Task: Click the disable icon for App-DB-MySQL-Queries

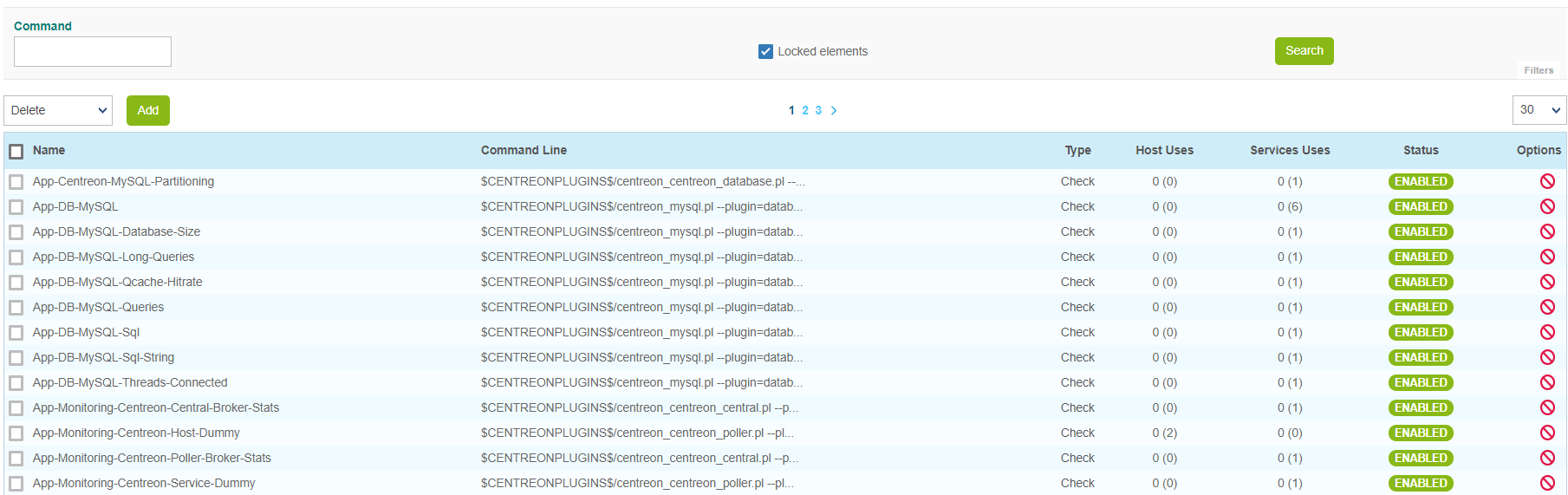Action: (x=1546, y=307)
